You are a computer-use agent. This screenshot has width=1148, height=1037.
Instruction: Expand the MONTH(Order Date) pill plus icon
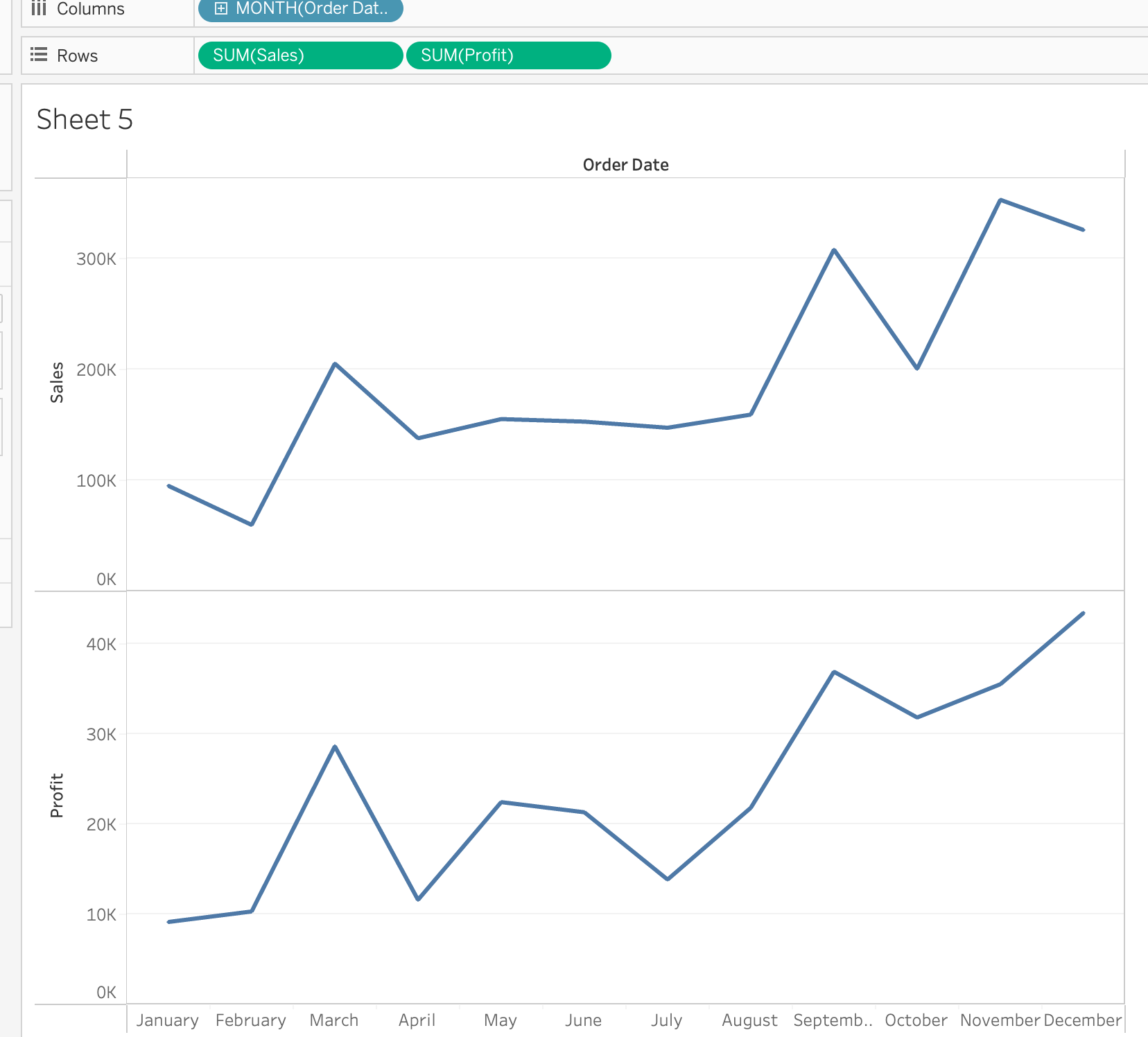220,8
